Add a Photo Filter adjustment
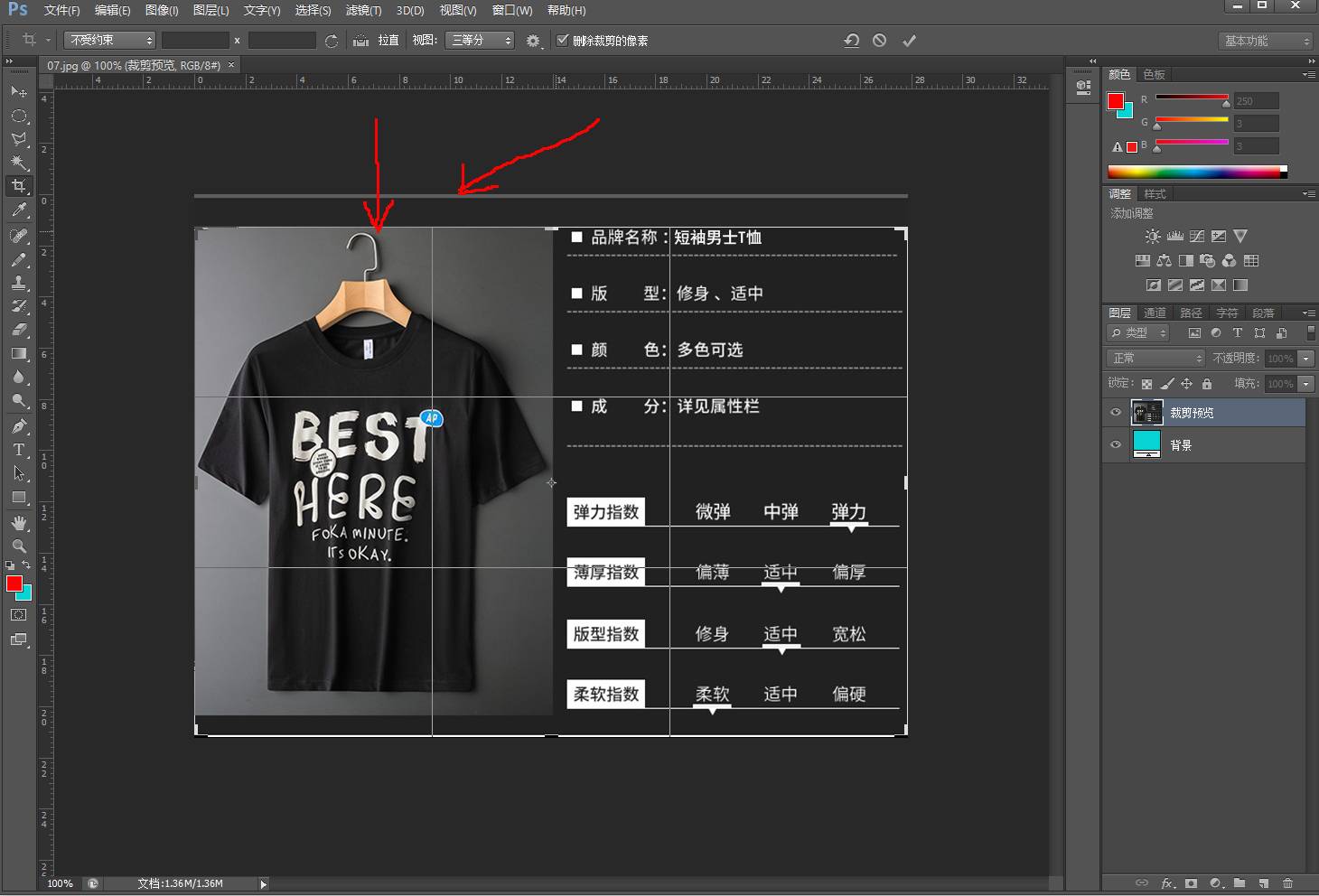Image resolution: width=1319 pixels, height=896 pixels. pyautogui.click(x=1207, y=261)
